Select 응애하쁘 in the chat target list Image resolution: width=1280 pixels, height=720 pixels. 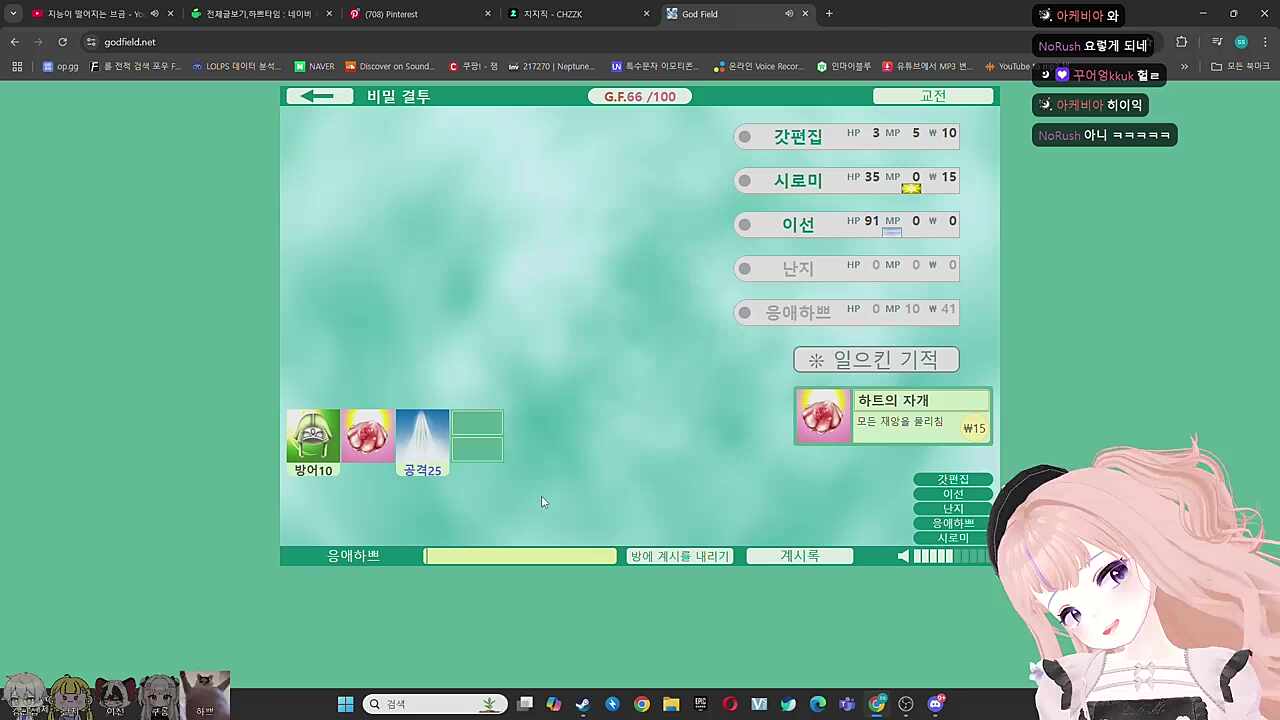click(953, 523)
